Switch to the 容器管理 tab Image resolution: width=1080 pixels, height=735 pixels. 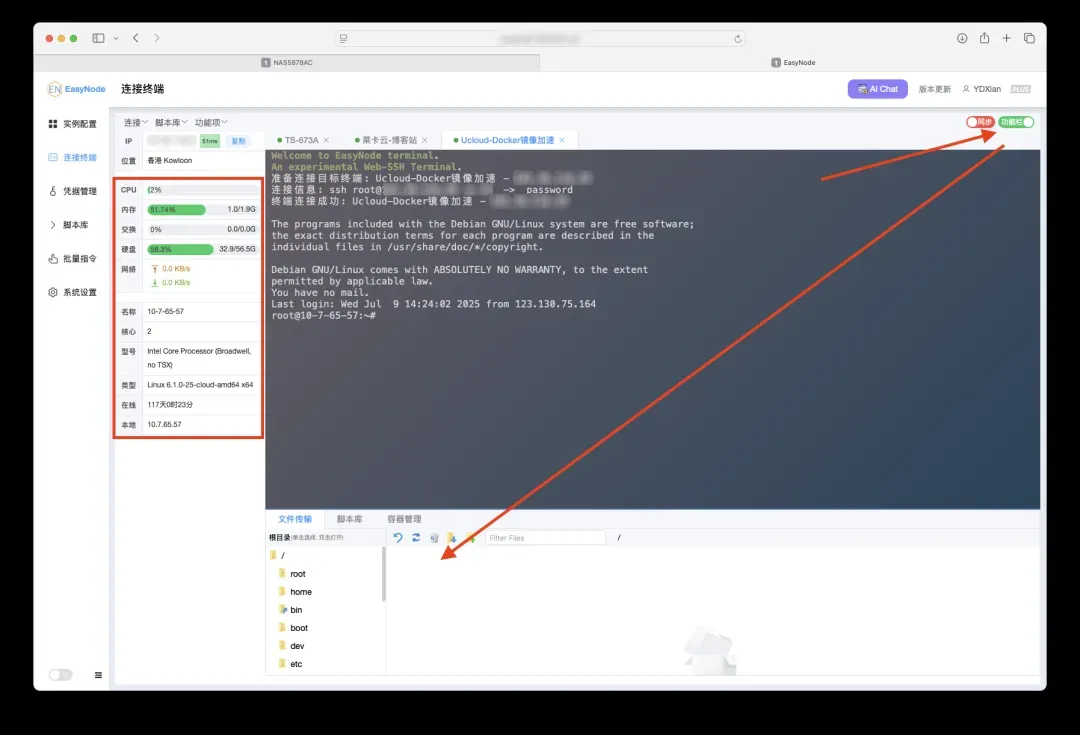pos(404,519)
